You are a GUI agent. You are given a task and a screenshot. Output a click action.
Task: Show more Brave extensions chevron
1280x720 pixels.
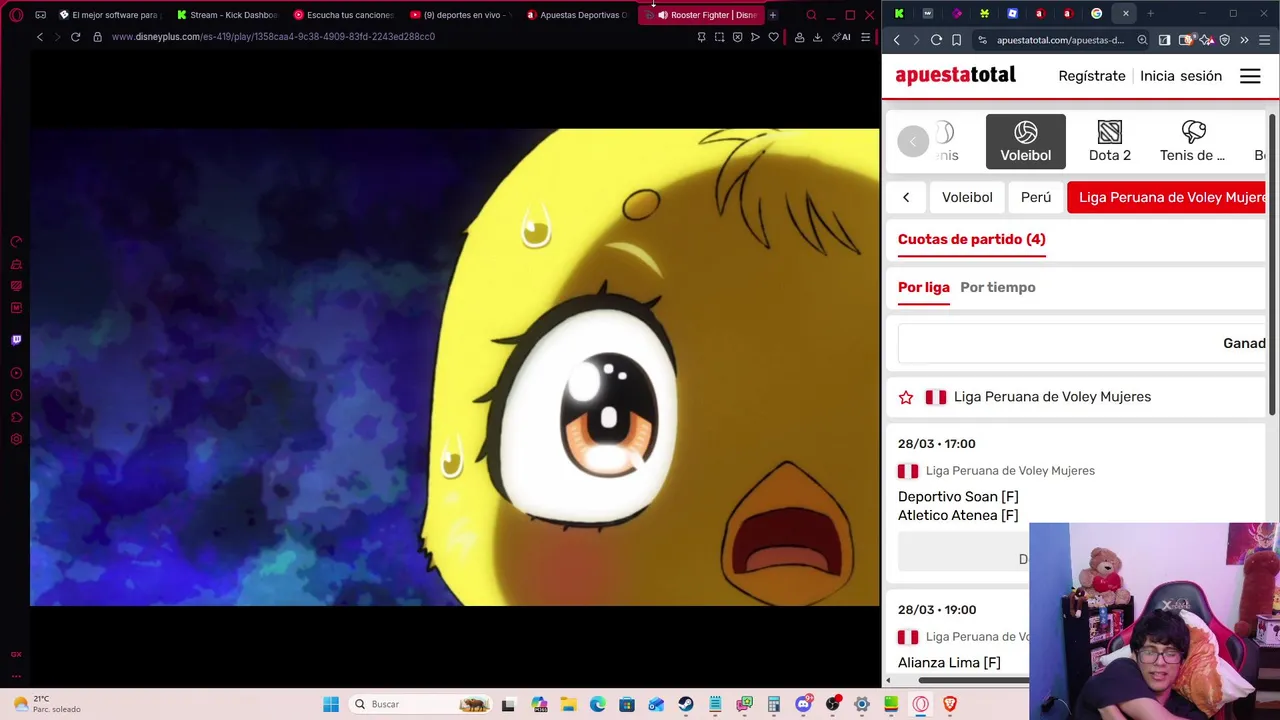coord(1244,40)
